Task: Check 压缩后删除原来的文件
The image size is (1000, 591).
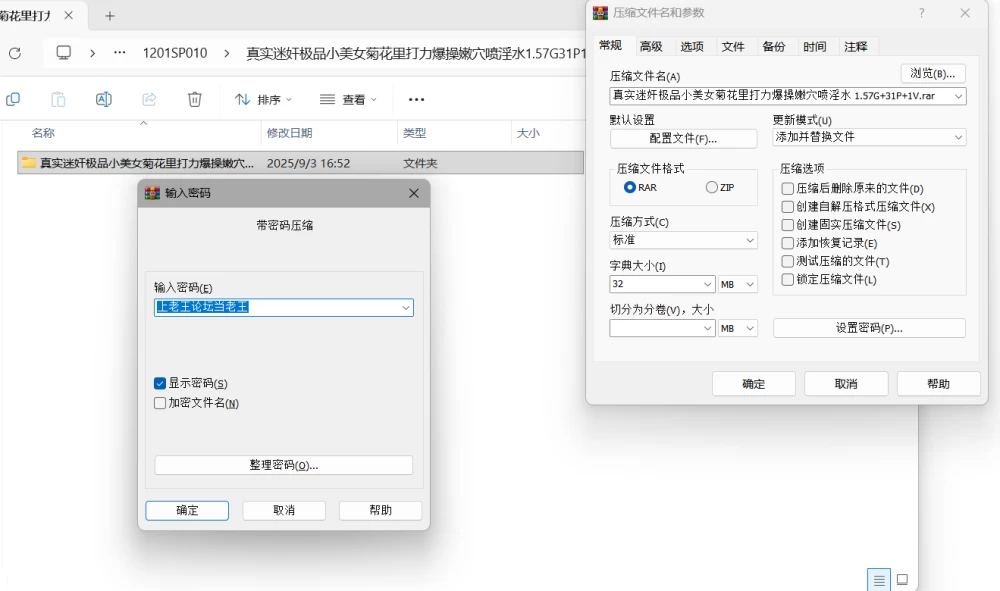Action: pyautogui.click(x=788, y=189)
